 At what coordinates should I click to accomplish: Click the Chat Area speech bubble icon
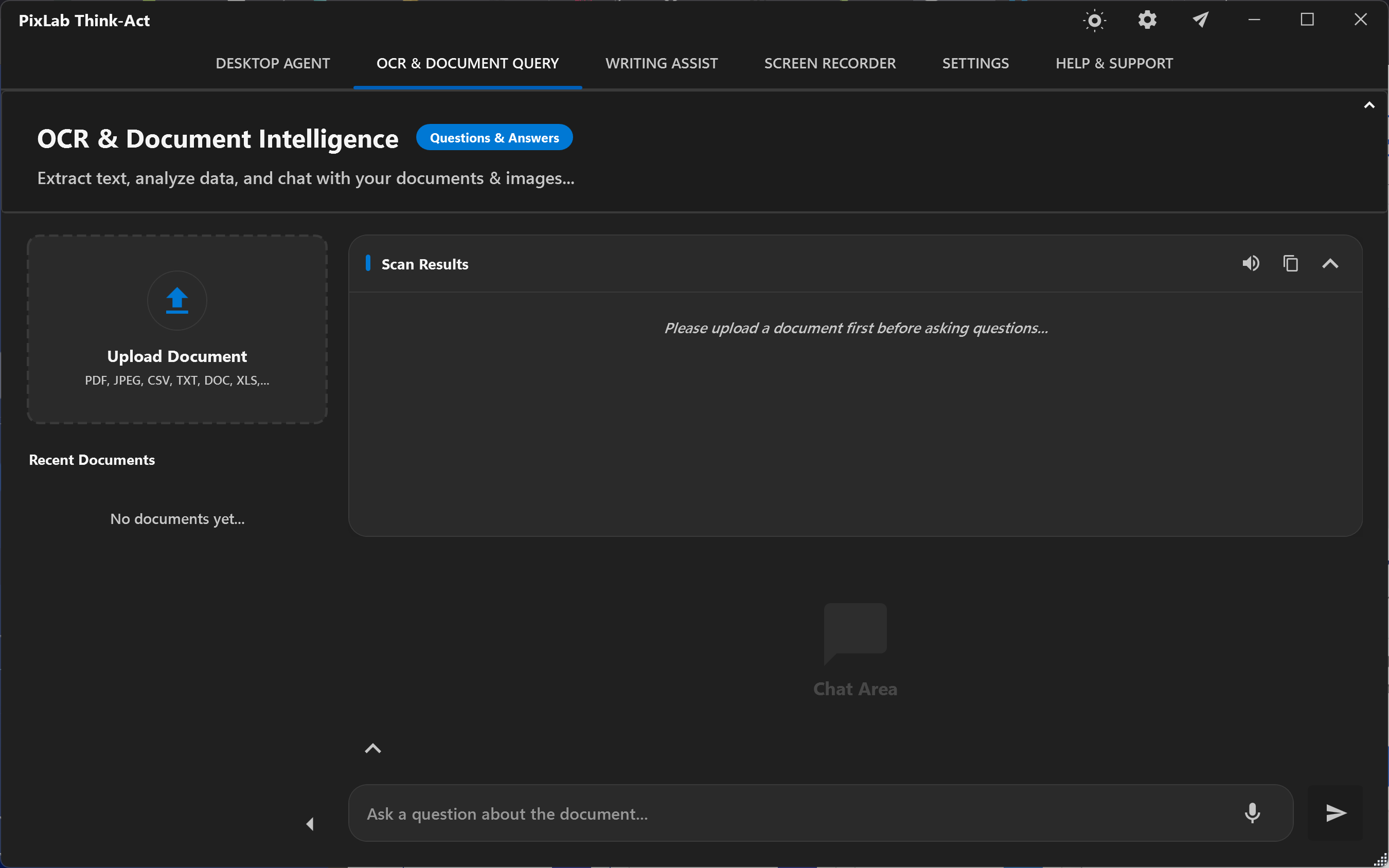[x=855, y=634]
